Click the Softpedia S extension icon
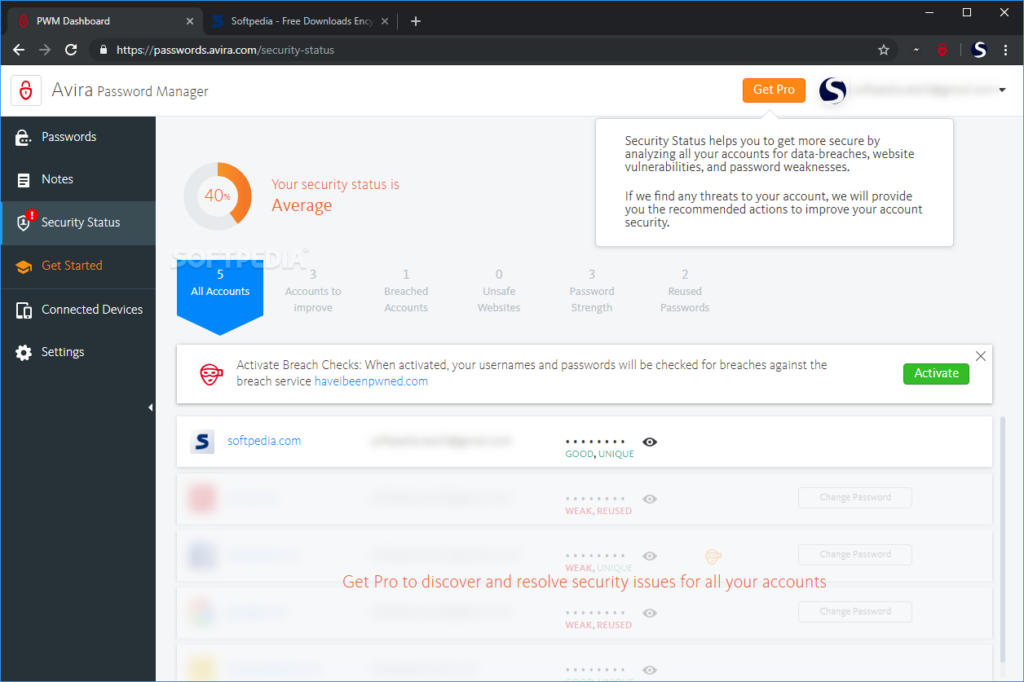The image size is (1024, 682). coord(978,50)
